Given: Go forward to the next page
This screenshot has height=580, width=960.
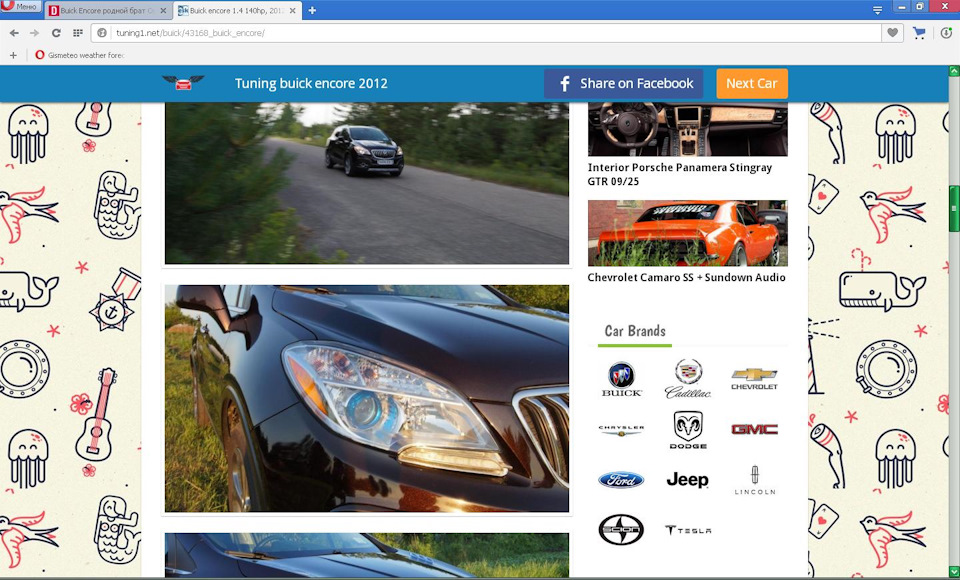Looking at the screenshot, I should (x=34, y=33).
